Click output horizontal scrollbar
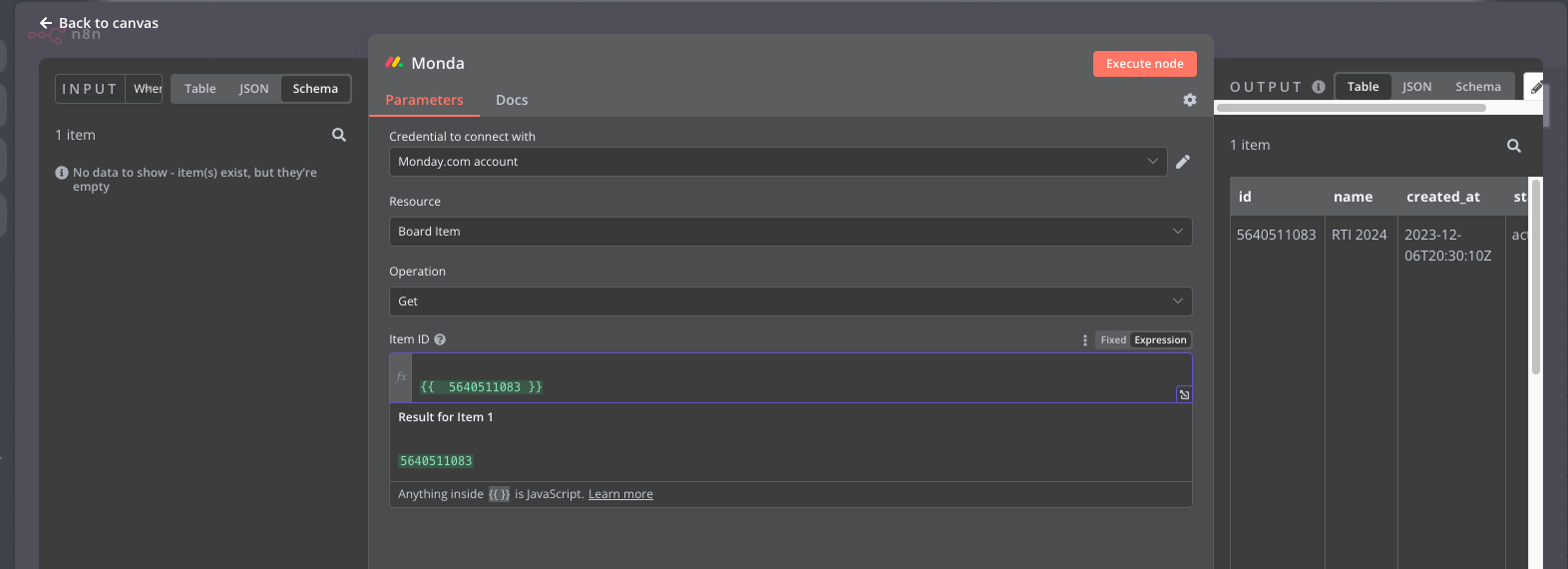1568x569 pixels. [1352, 107]
